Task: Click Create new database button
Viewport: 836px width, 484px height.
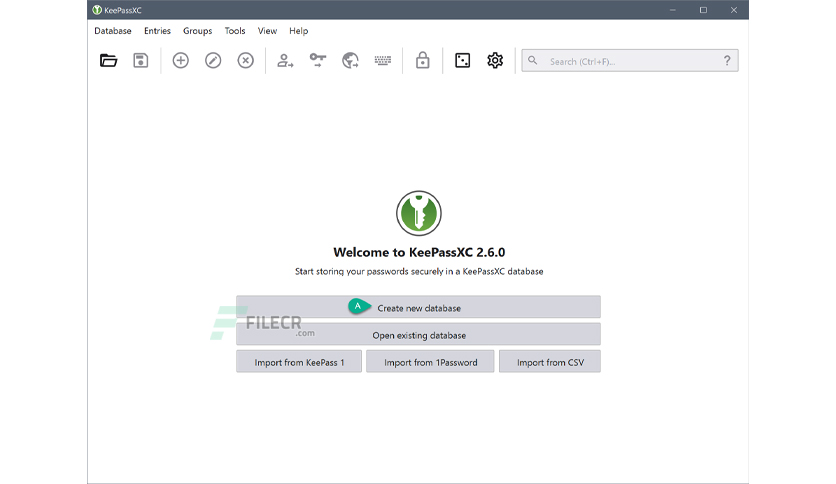Action: click(x=419, y=307)
